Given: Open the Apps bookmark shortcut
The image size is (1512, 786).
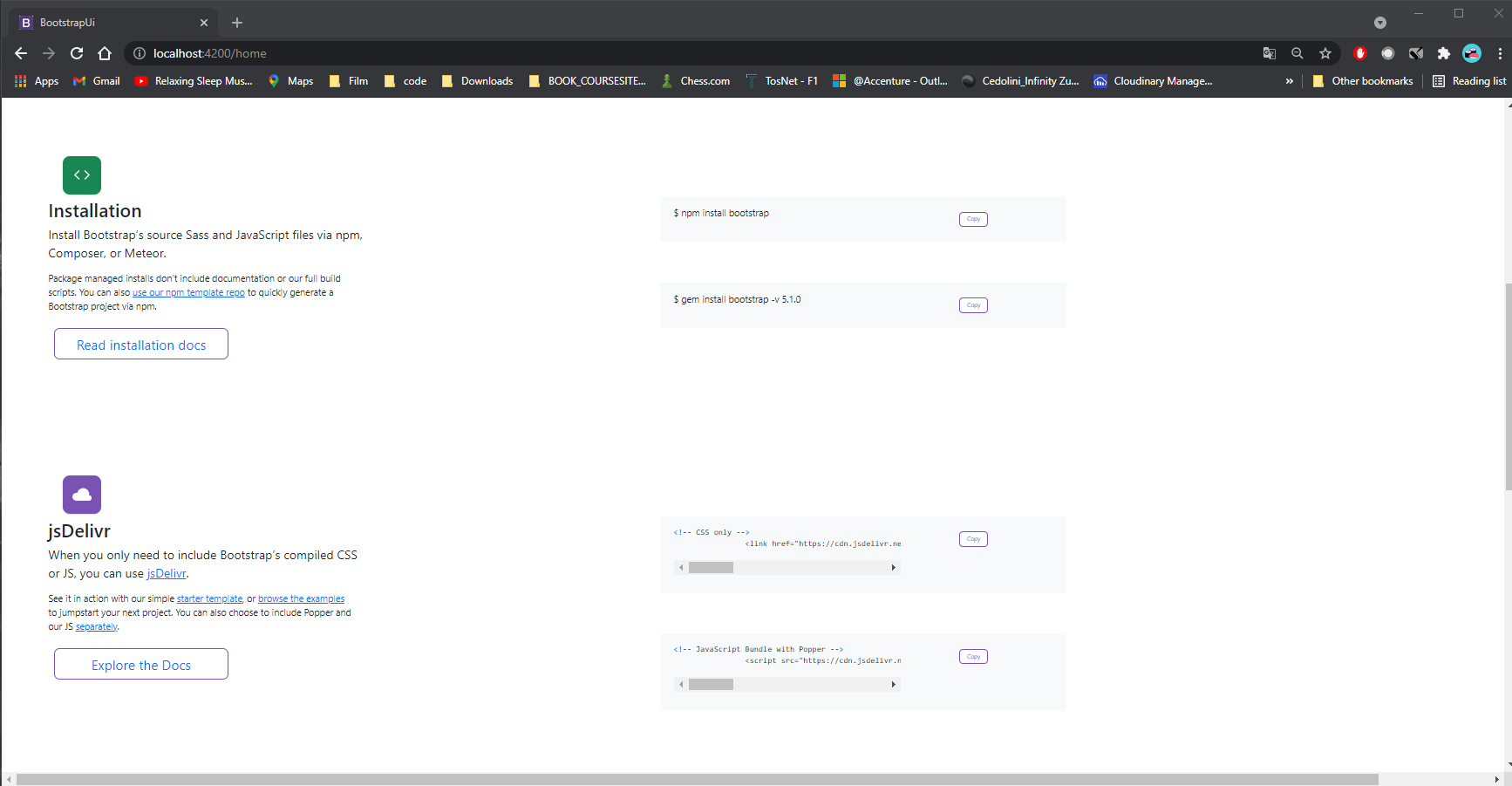Looking at the screenshot, I should coord(37,81).
